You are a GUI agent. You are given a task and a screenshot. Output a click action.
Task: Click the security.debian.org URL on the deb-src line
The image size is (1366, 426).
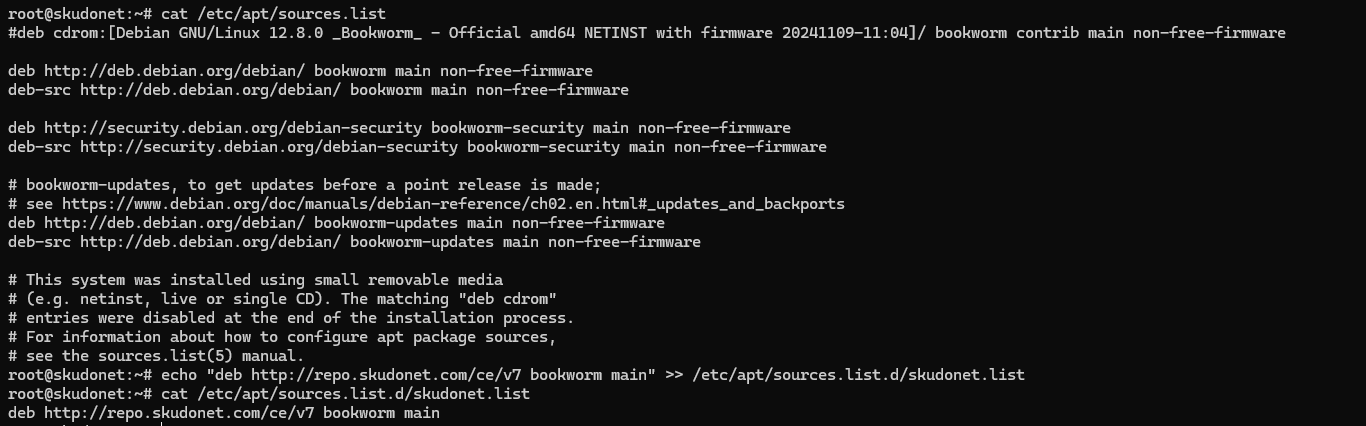(x=269, y=147)
